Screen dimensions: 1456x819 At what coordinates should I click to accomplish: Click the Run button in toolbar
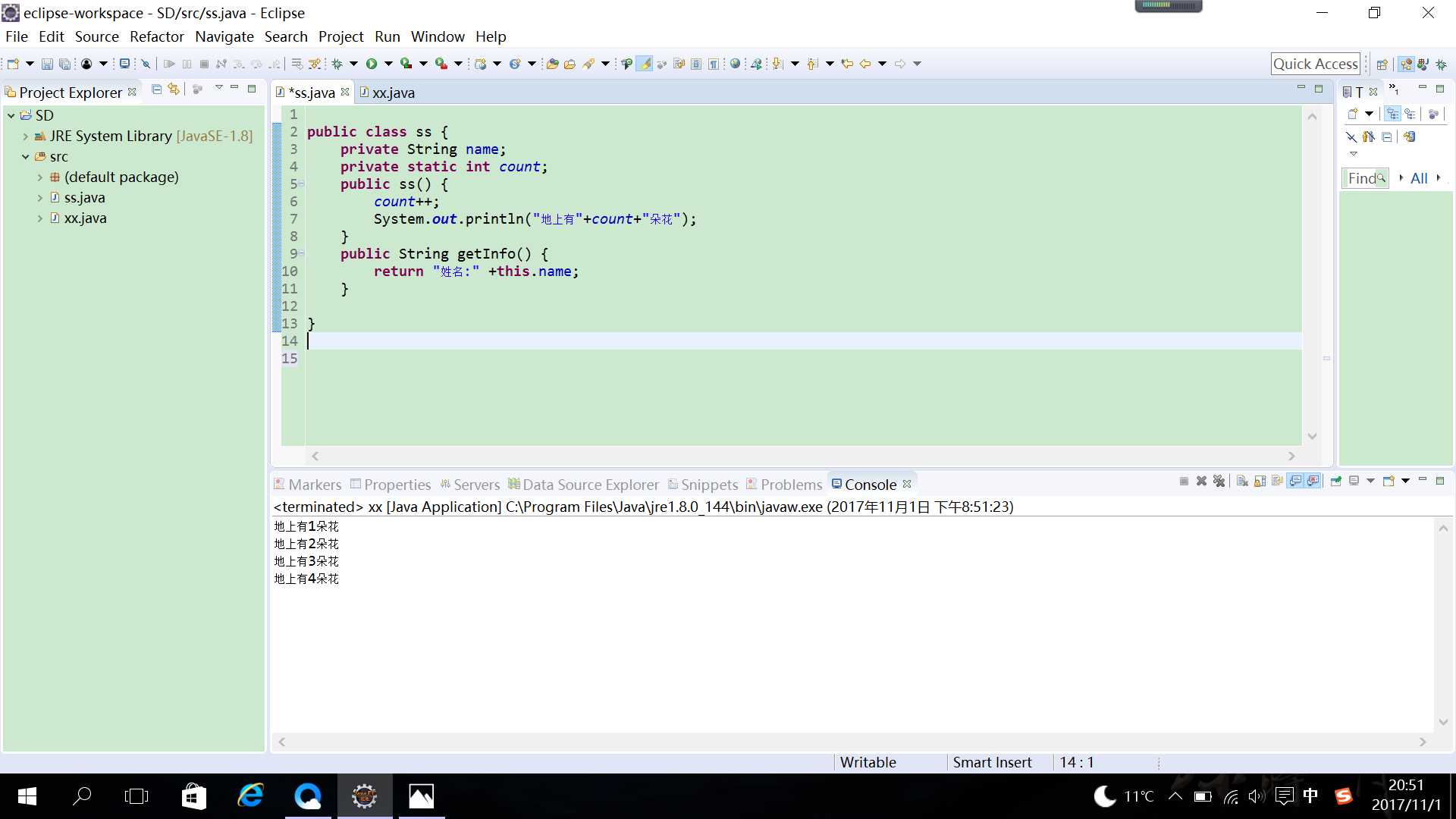(x=370, y=63)
